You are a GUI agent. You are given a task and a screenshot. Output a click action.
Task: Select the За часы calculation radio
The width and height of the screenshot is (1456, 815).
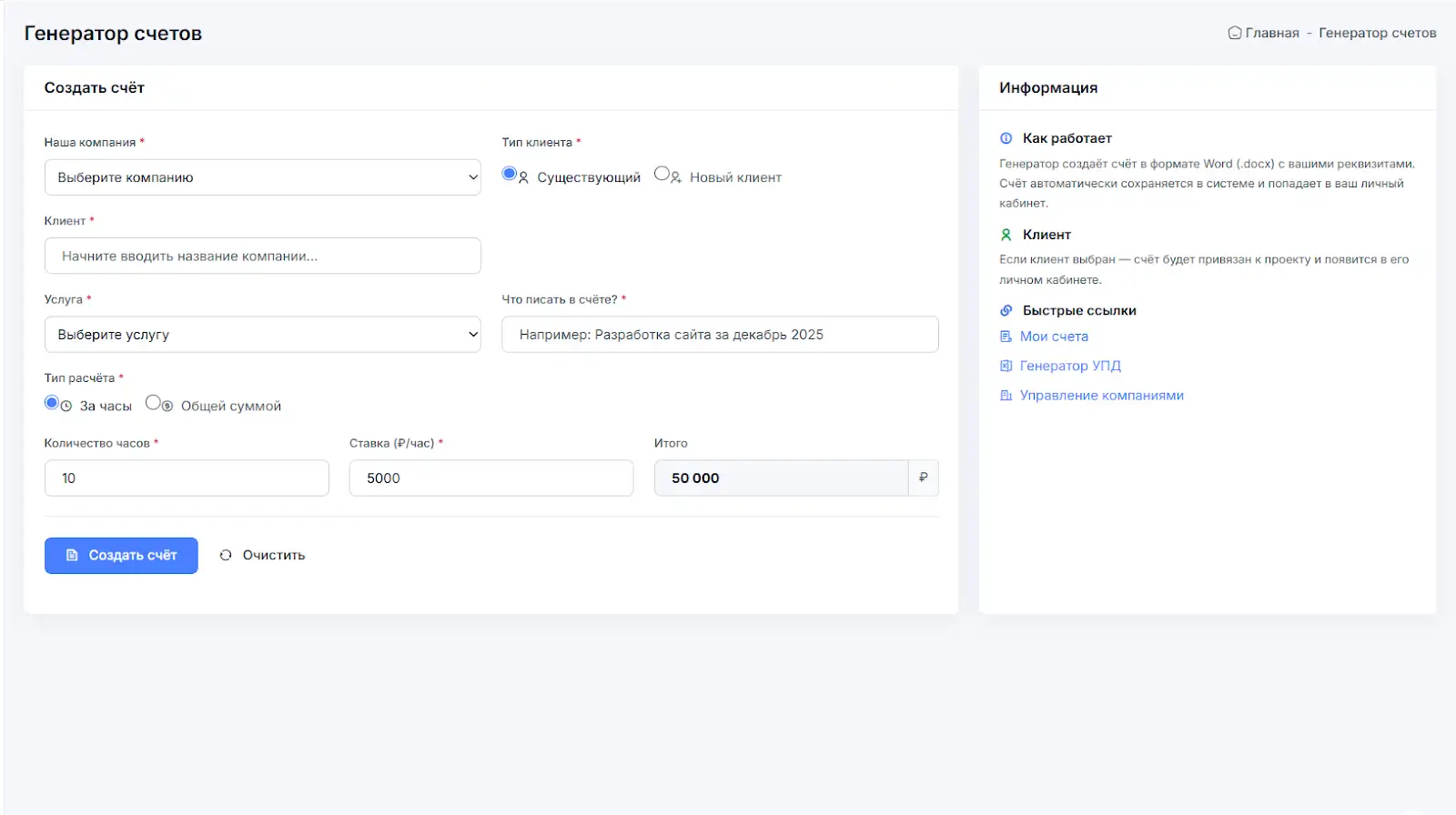pyautogui.click(x=52, y=402)
